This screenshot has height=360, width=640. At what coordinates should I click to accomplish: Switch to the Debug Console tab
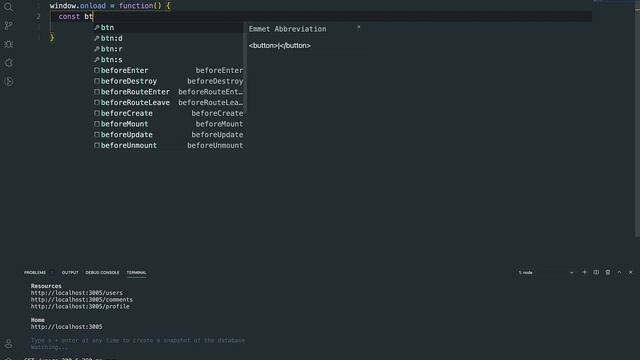click(102, 272)
